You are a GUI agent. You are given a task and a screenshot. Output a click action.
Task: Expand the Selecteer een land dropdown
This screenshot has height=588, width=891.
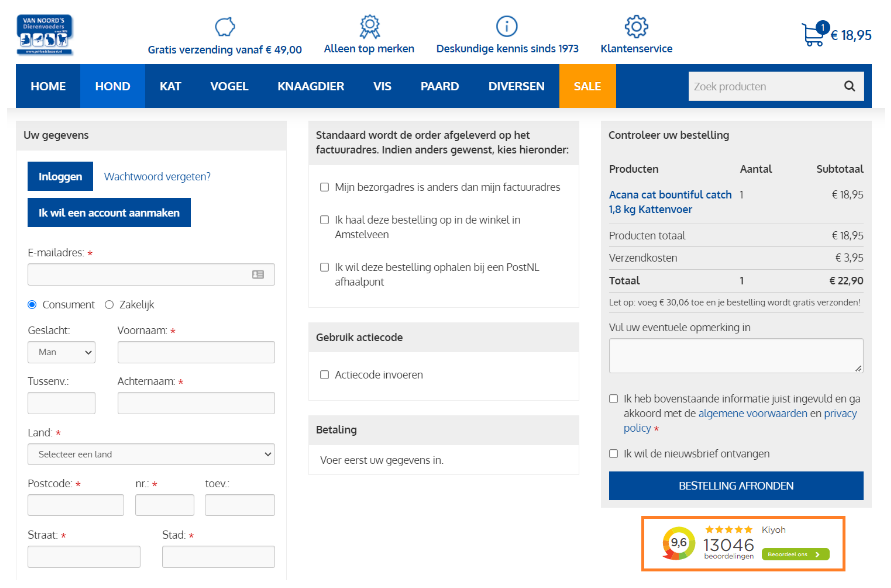[150, 454]
